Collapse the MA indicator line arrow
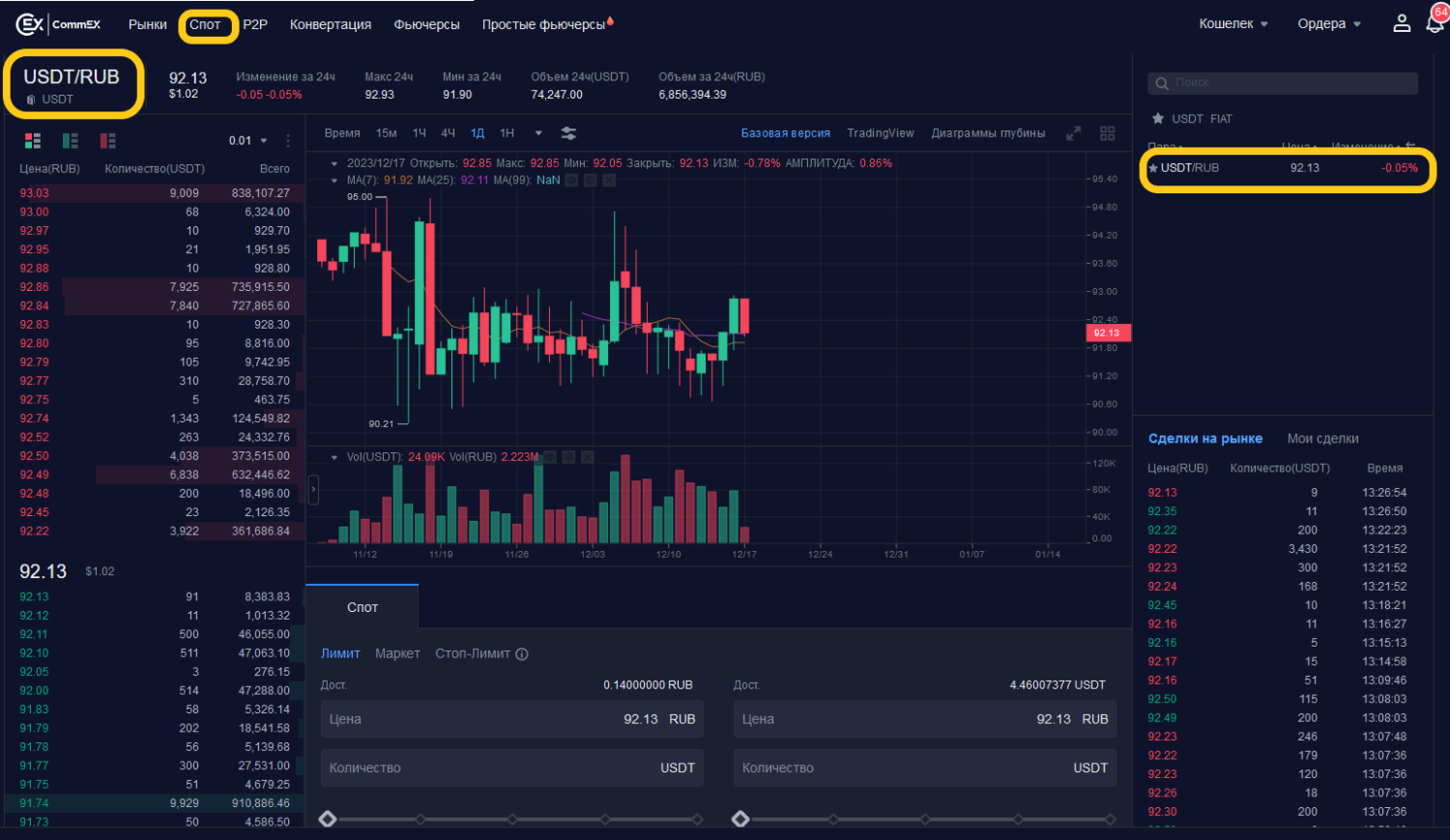The width and height of the screenshot is (1450, 840). click(334, 180)
